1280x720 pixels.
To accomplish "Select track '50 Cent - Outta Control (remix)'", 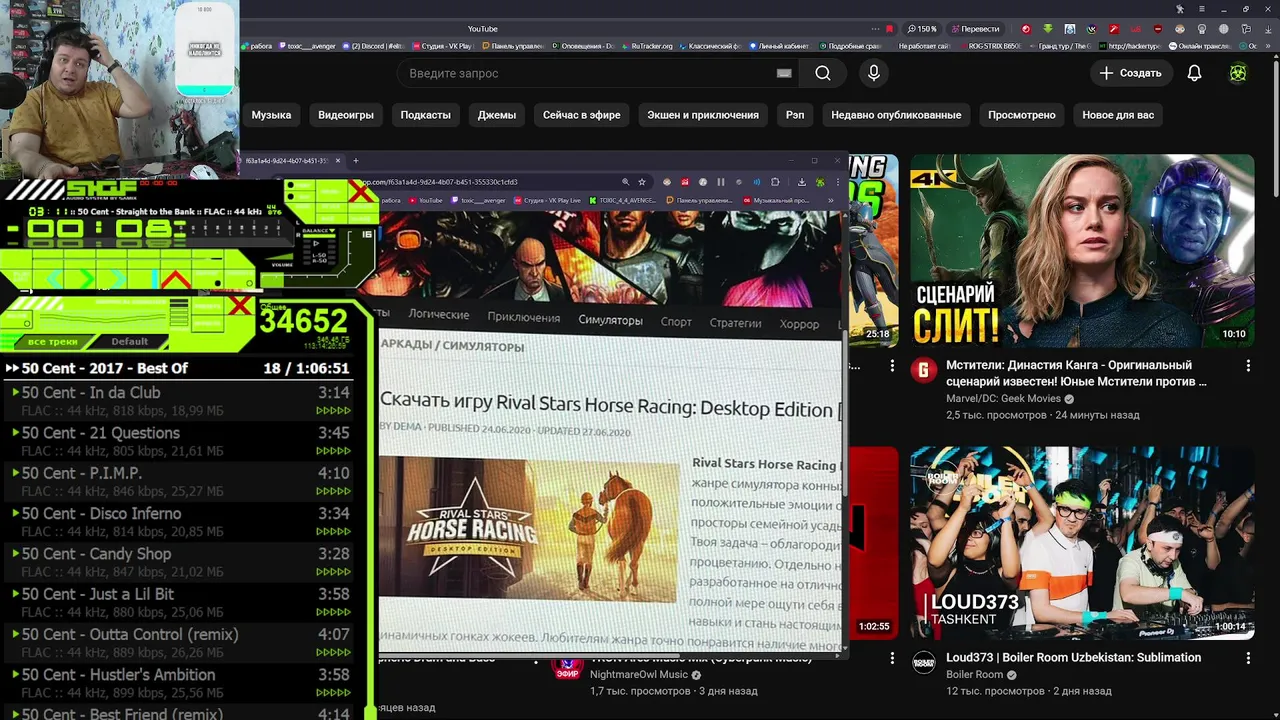I will [x=180, y=643].
